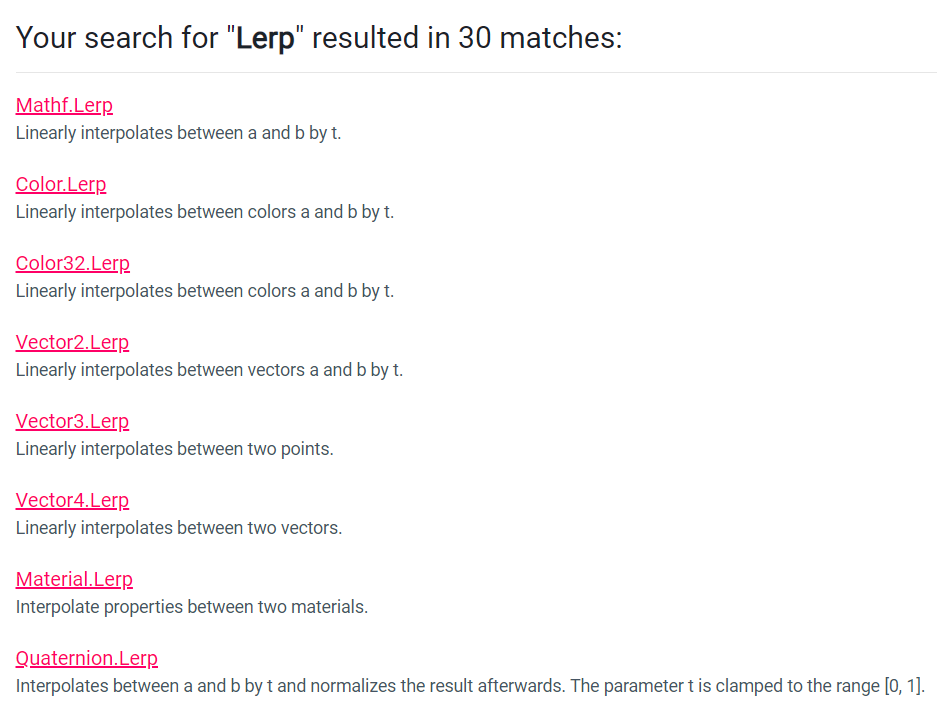Follow the Vector2.Lerp link
This screenshot has height=713, width=937.
click(72, 342)
